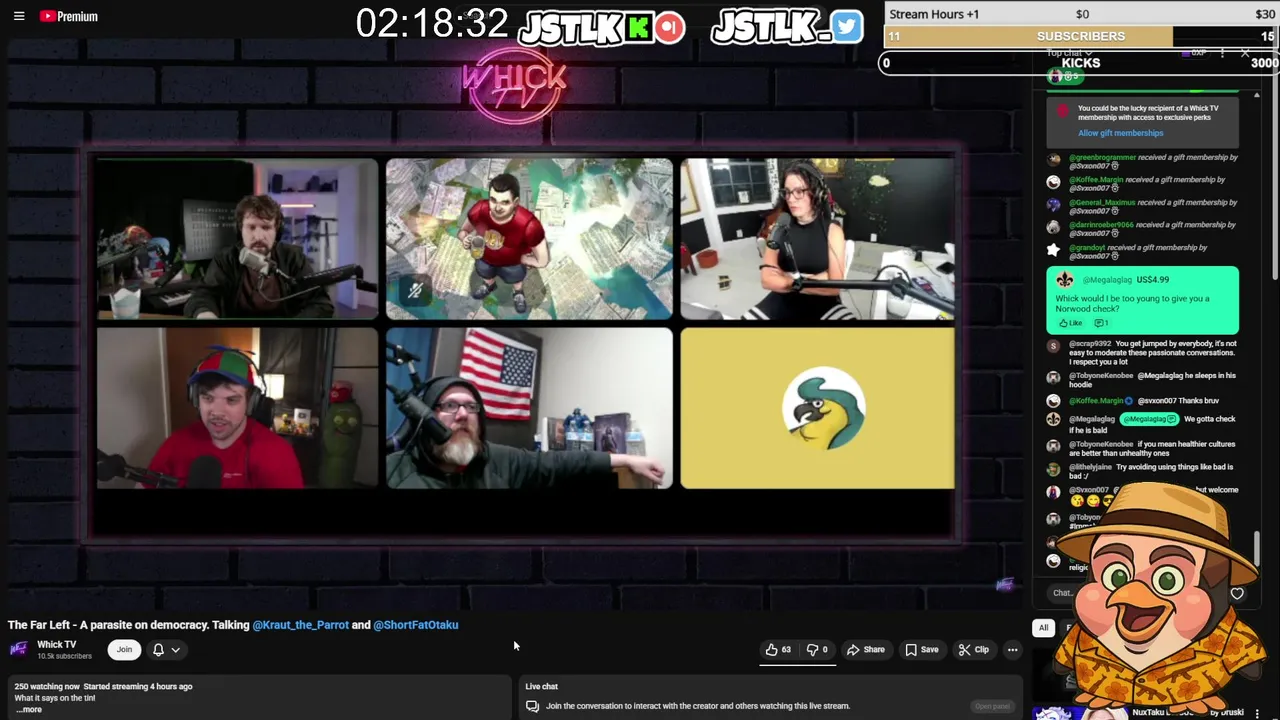This screenshot has height=720, width=1280.
Task: Click @Koffee.Margin gift membership username
Action: (x=1096, y=180)
